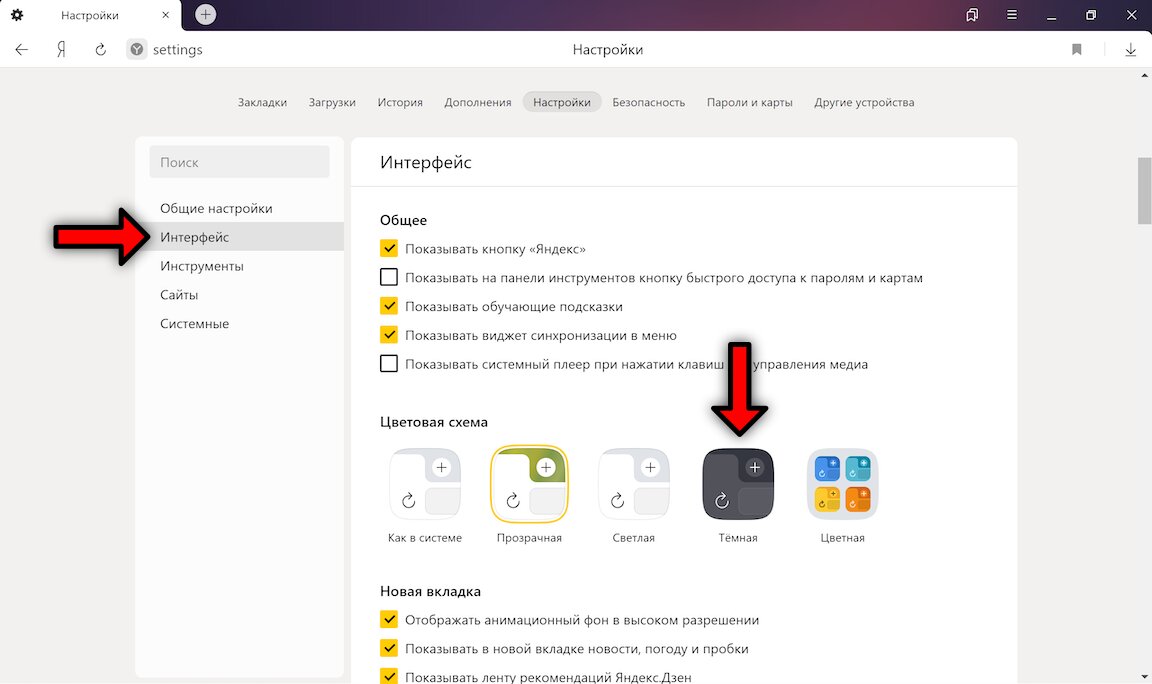Image resolution: width=1152 pixels, height=684 pixels.
Task: Reload the settings page
Action: coord(101,49)
